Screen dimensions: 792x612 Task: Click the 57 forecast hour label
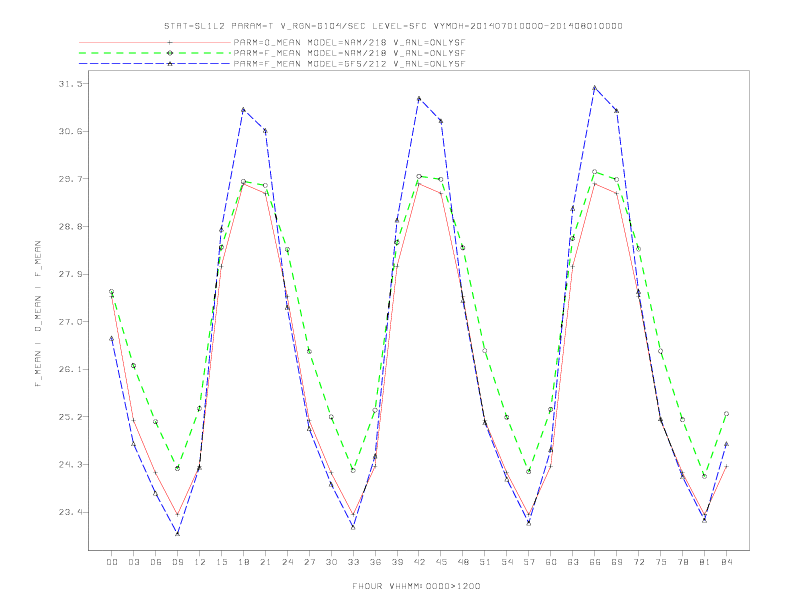point(529,562)
